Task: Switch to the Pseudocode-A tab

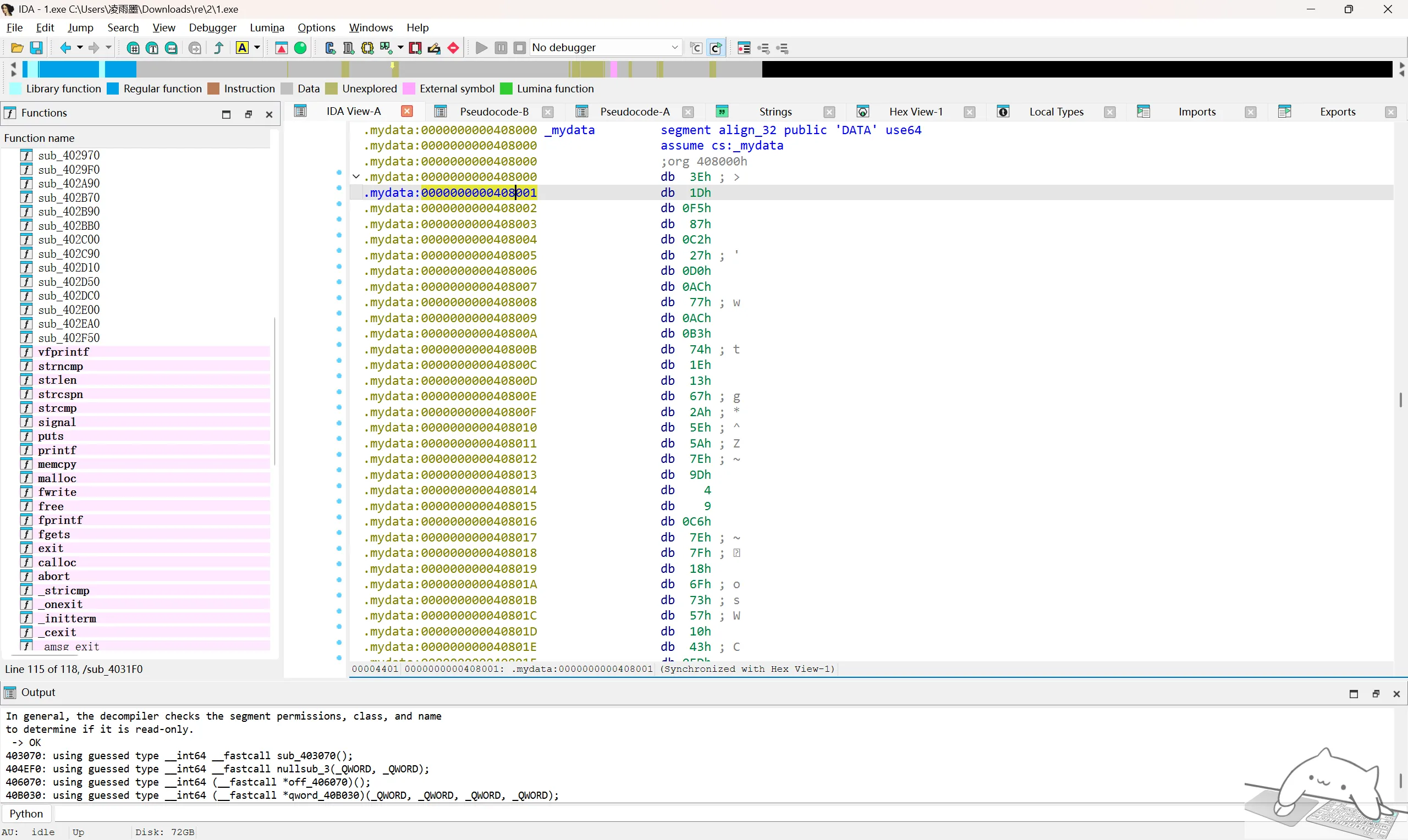Action: pos(635,112)
